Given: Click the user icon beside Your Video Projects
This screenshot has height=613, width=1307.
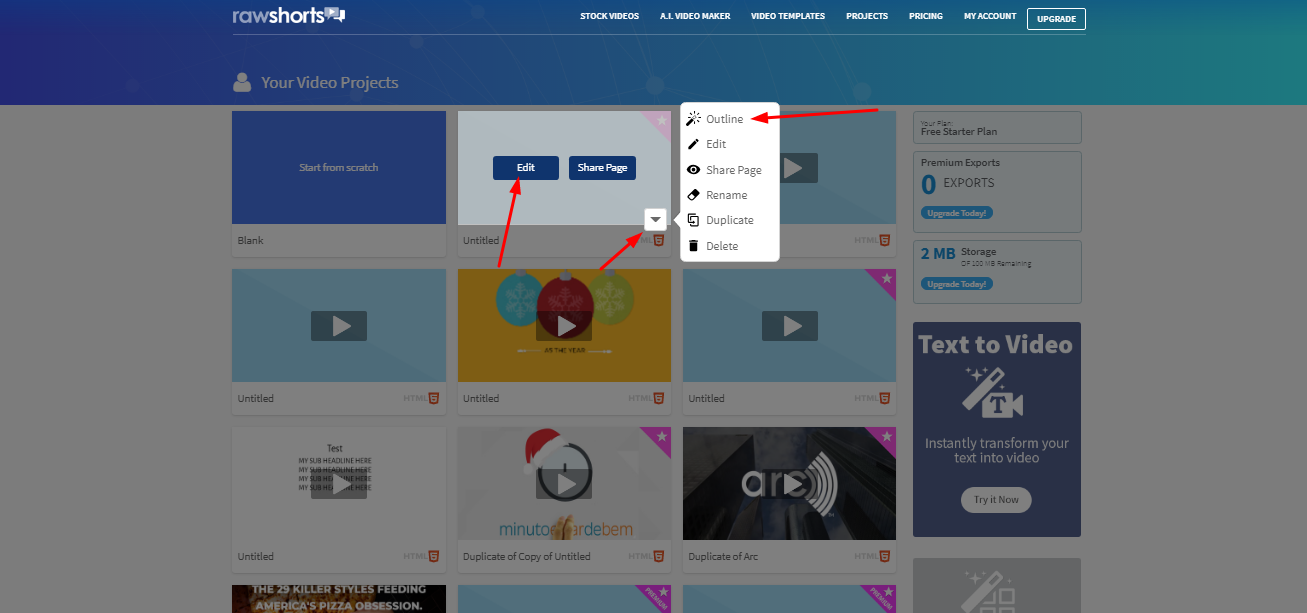Looking at the screenshot, I should coord(242,82).
